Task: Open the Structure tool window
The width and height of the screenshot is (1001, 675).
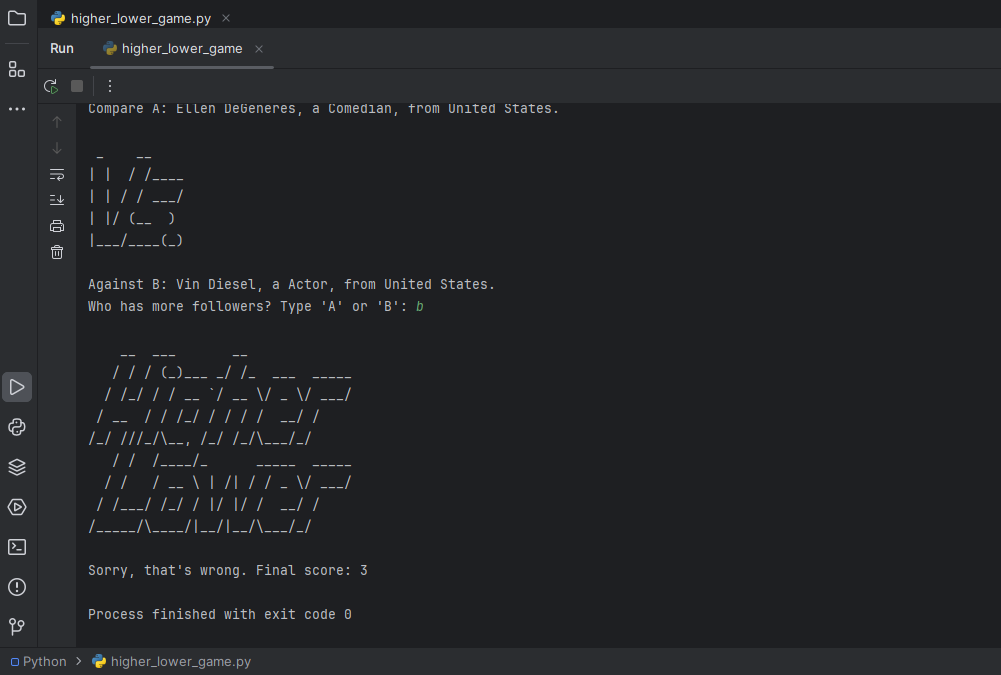Action: click(17, 69)
